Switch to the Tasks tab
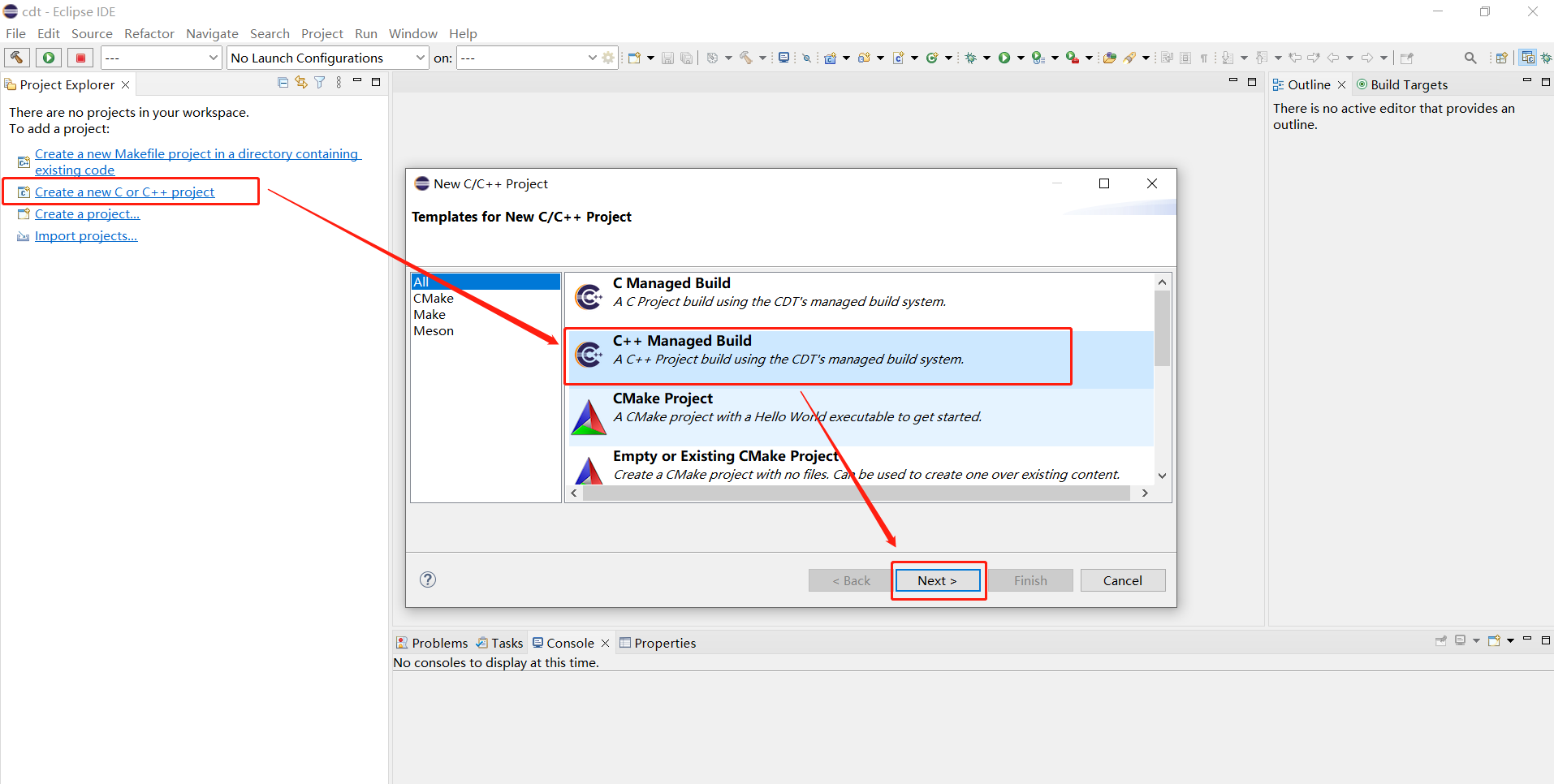Image resolution: width=1554 pixels, height=784 pixels. click(x=499, y=643)
